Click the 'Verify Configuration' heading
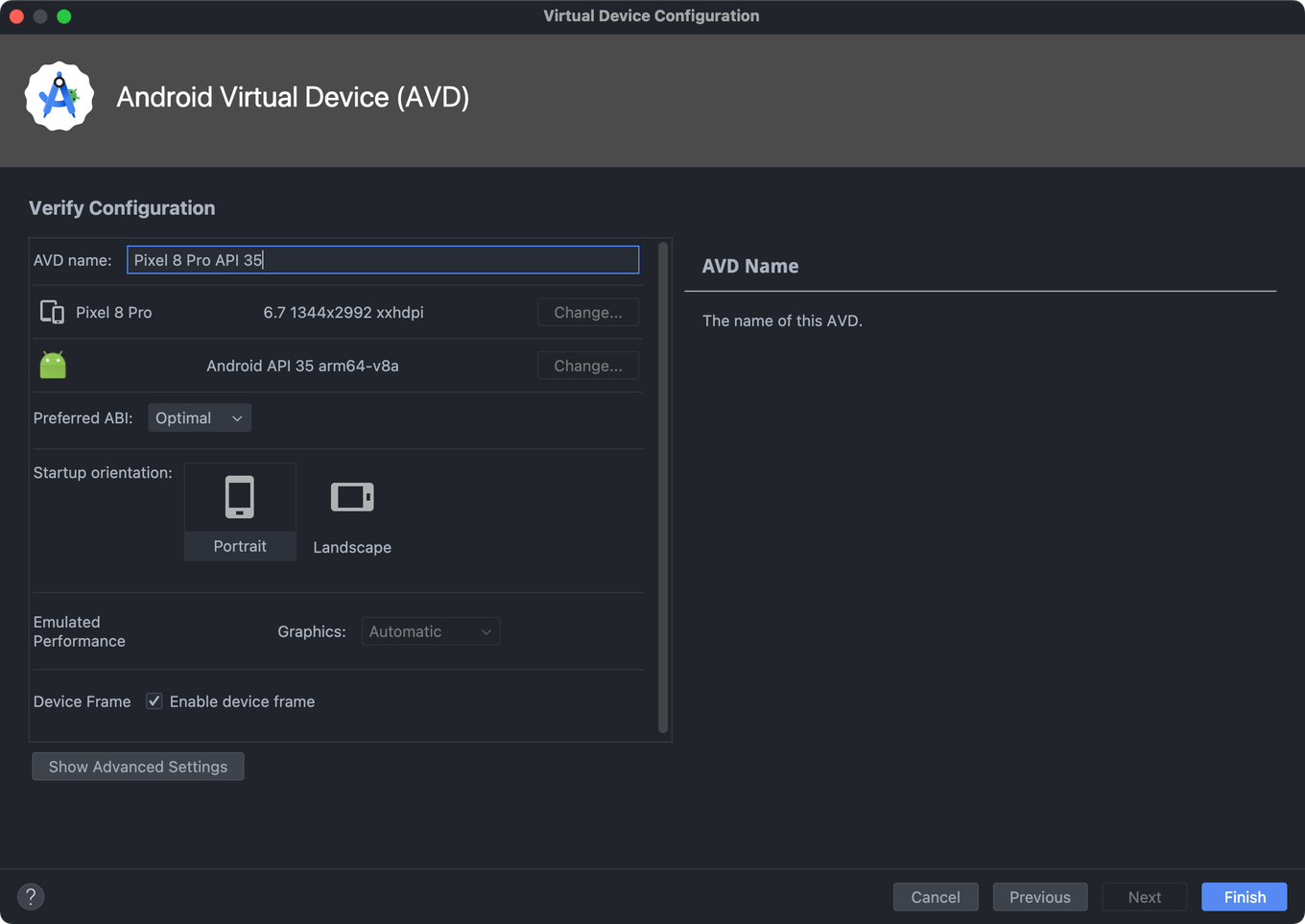This screenshot has height=924, width=1305. pos(122,208)
